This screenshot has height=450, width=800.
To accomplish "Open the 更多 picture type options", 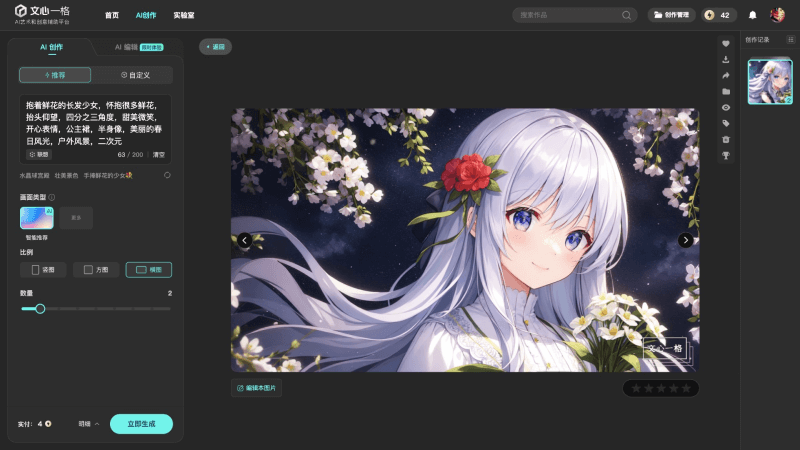I will click(76, 217).
